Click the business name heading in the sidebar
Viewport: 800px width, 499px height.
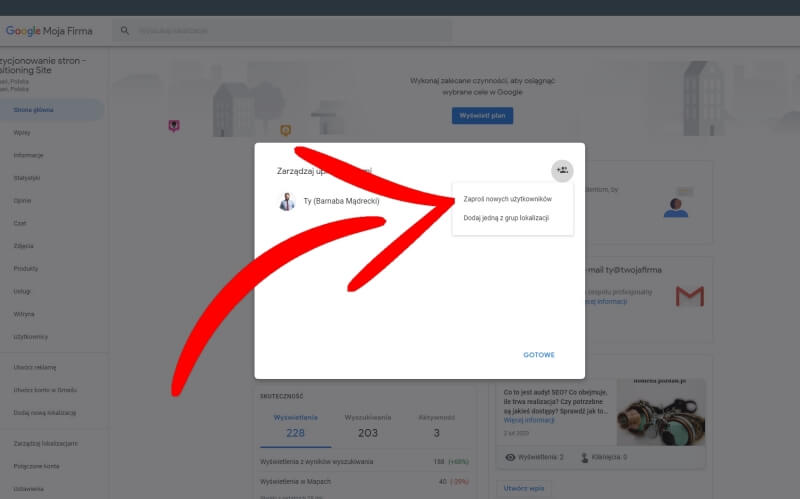point(43,65)
